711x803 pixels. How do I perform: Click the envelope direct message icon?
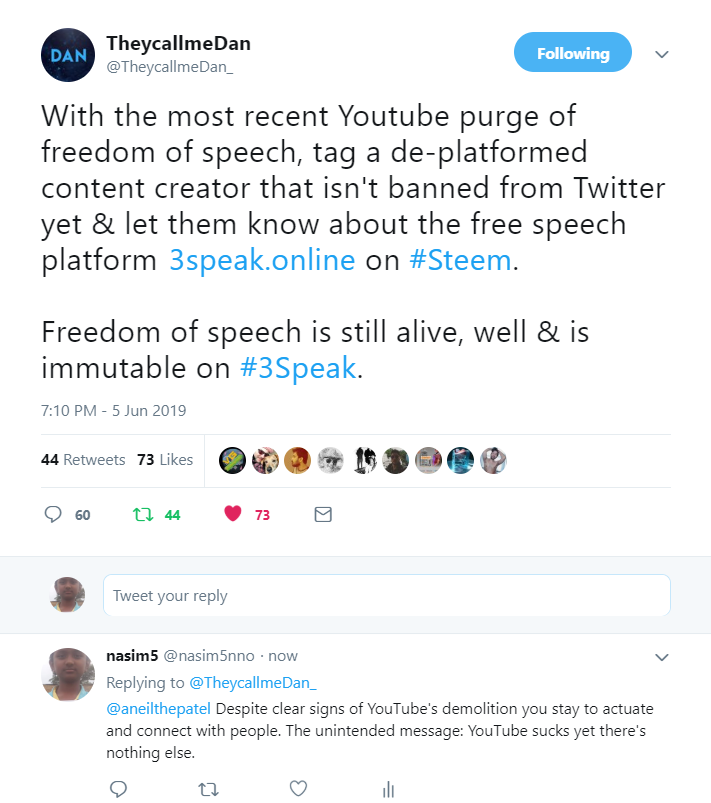coord(323,515)
